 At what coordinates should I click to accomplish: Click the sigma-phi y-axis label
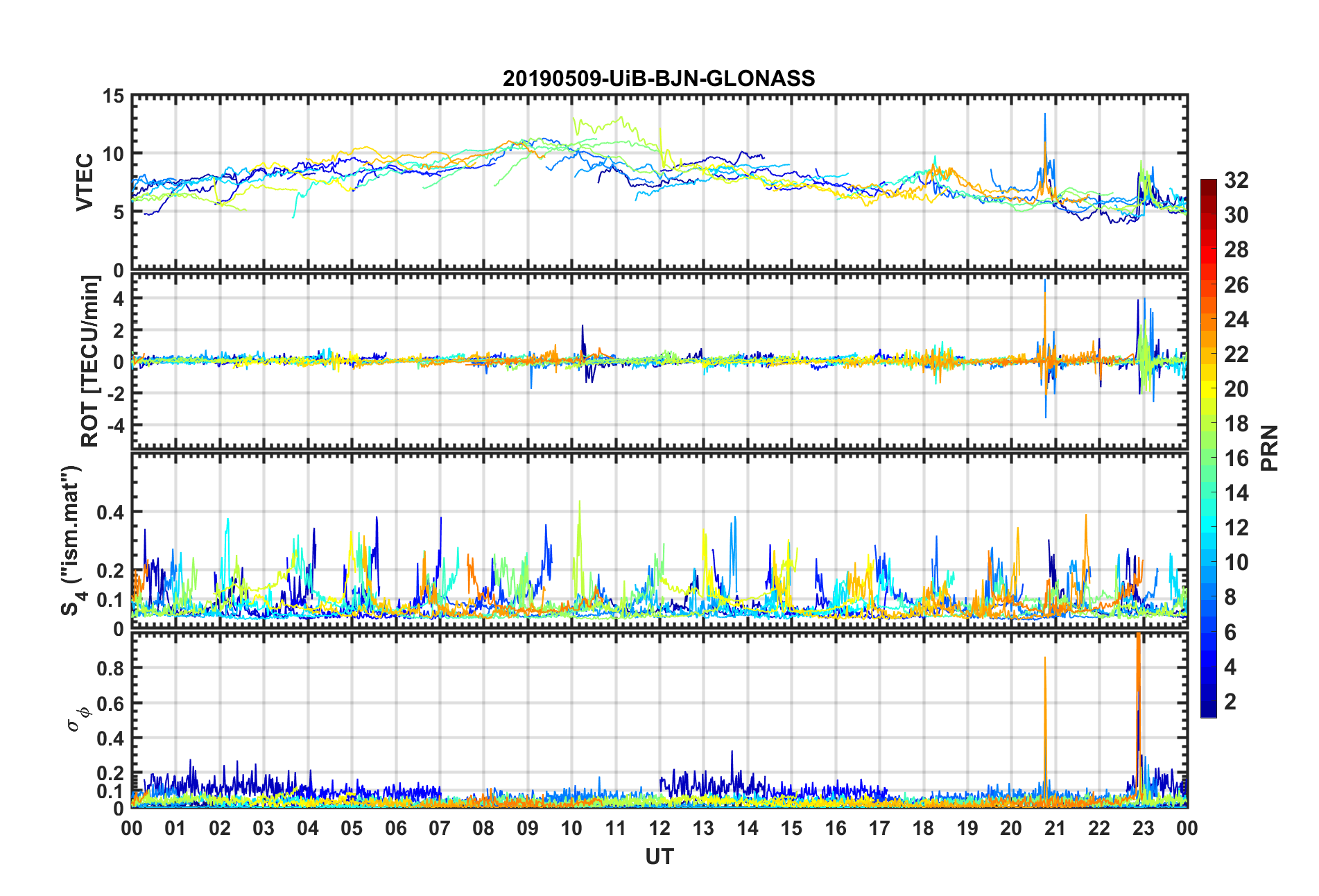78,718
